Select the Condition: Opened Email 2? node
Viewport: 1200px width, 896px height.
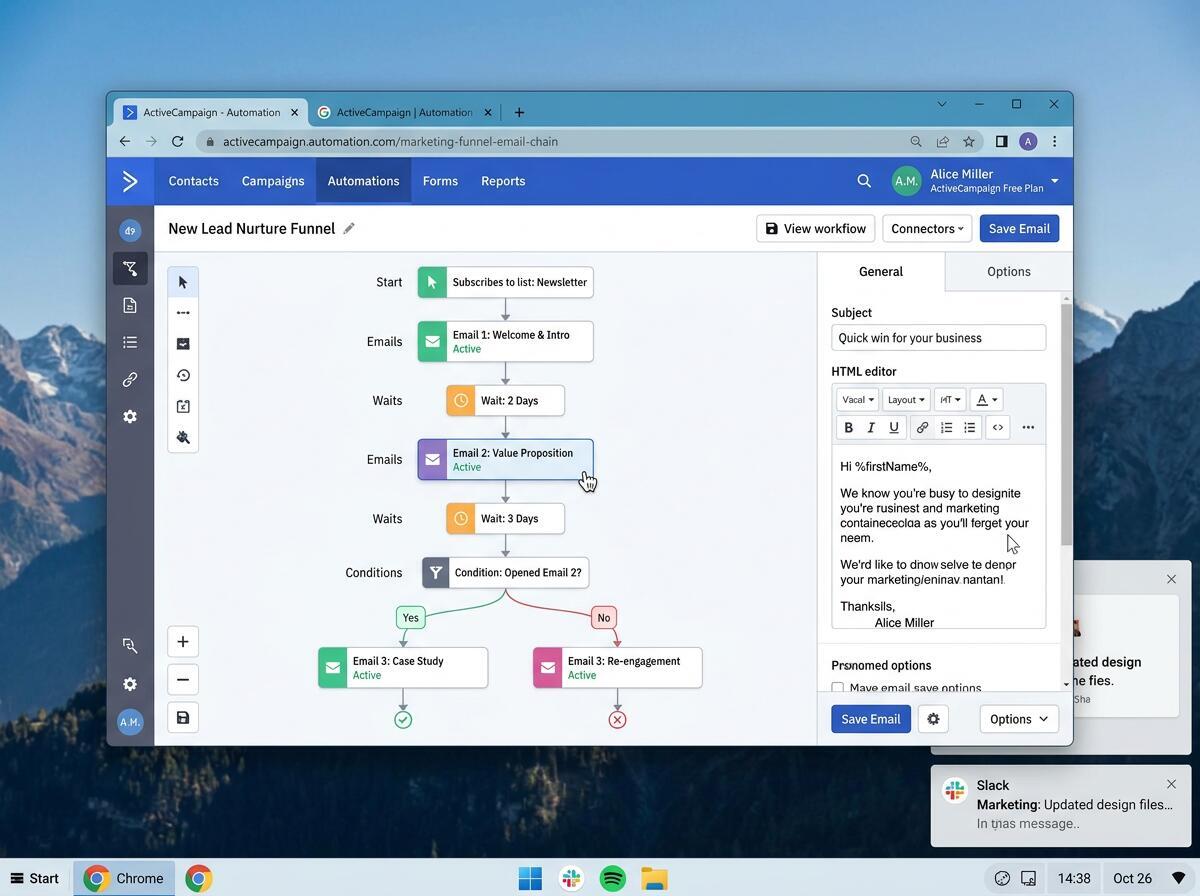point(505,573)
